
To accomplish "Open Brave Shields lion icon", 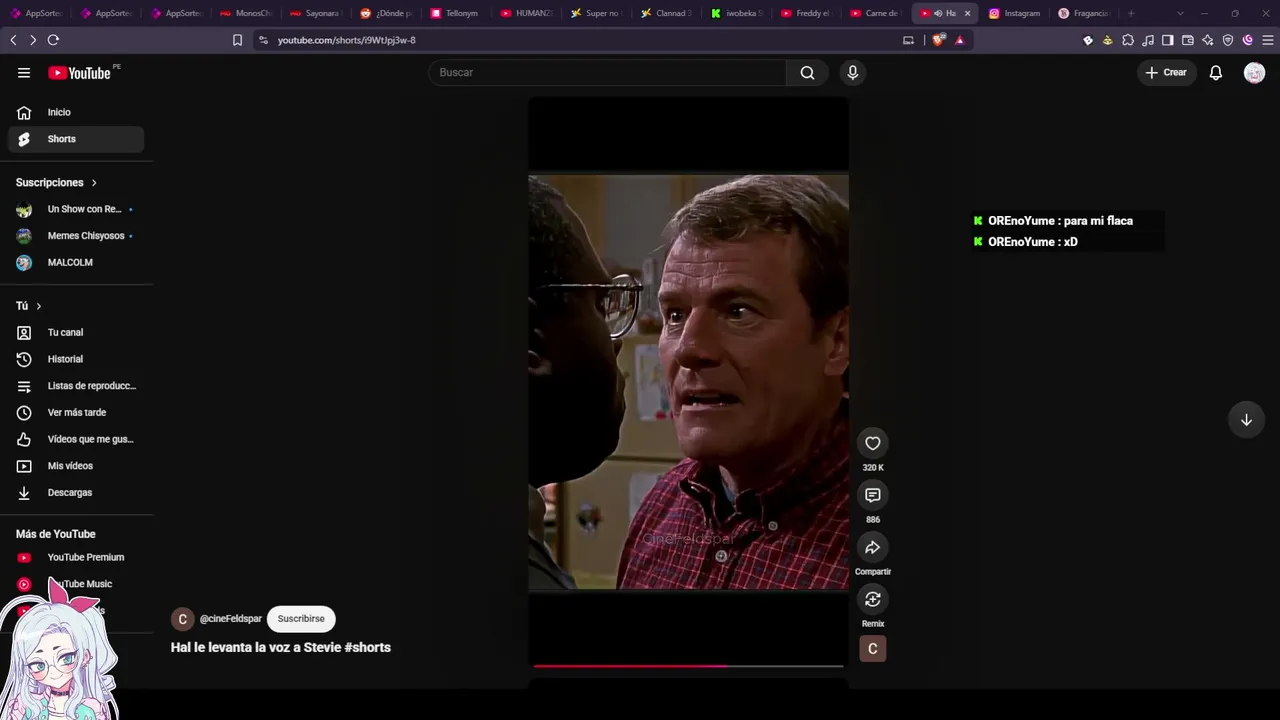I will (x=938, y=40).
